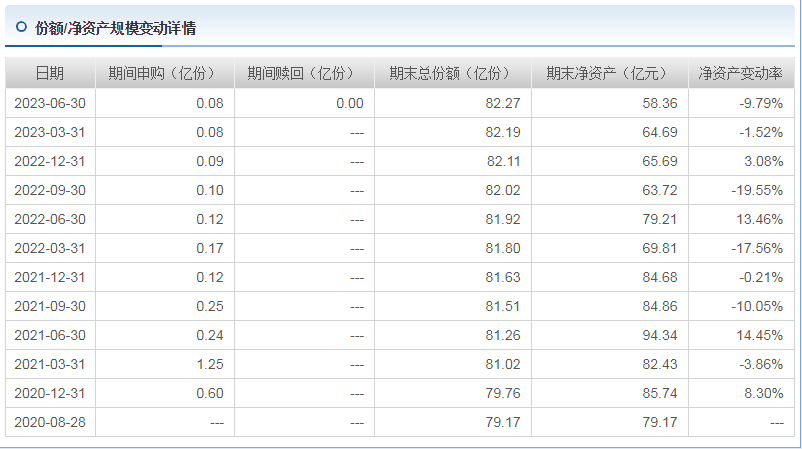Click change rate 14.45%

pos(760,335)
